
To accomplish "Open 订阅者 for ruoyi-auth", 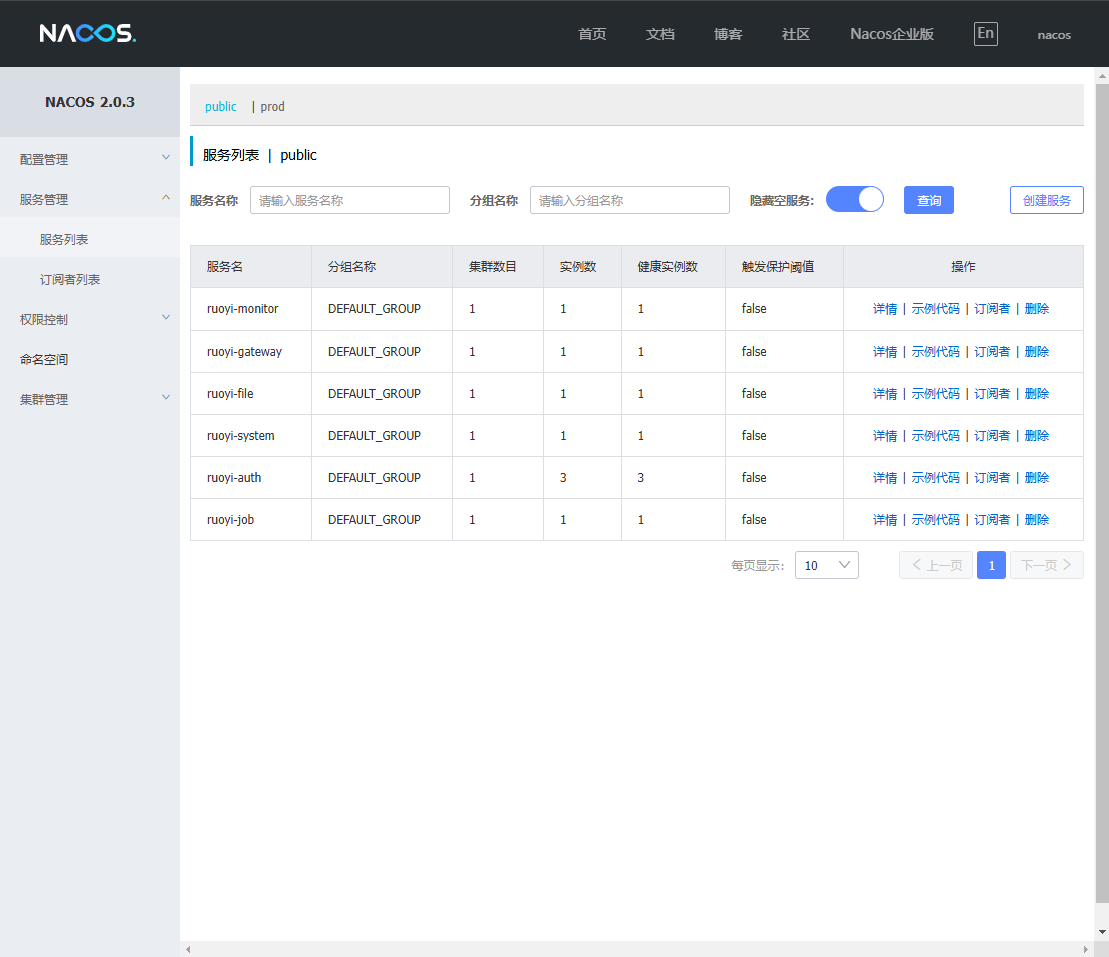I will [992, 477].
